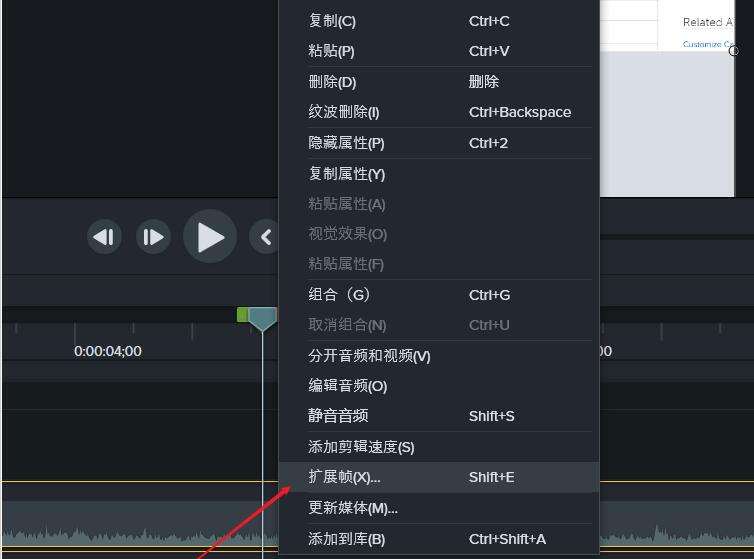The width and height of the screenshot is (754, 559).
Task: Step forward one frame button
Action: 153,237
